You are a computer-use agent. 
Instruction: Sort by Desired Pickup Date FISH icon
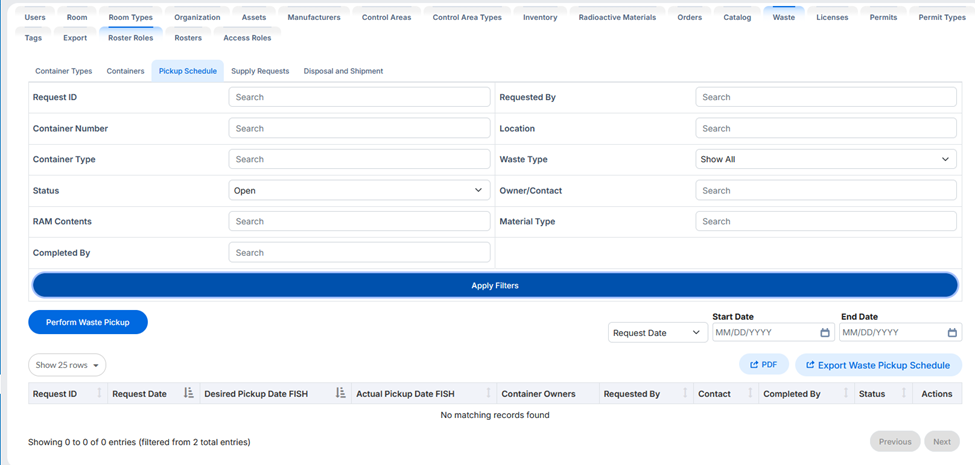point(340,394)
